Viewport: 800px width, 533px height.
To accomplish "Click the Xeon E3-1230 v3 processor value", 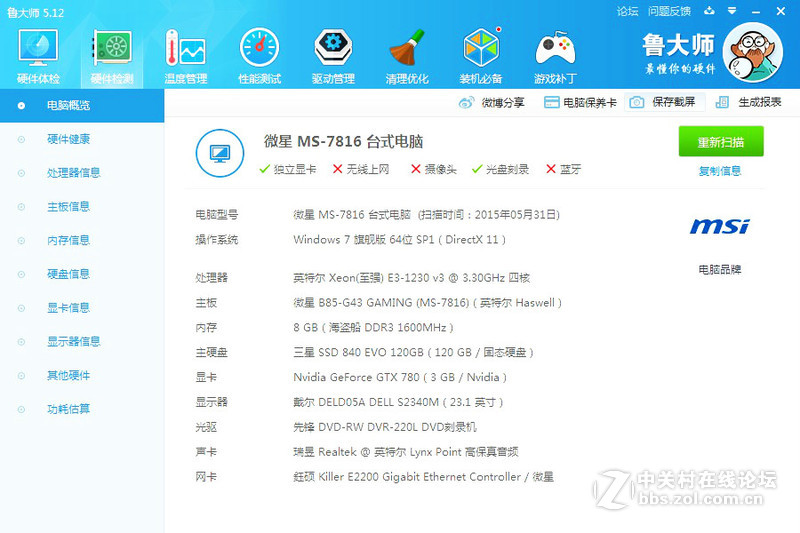I will (x=412, y=277).
